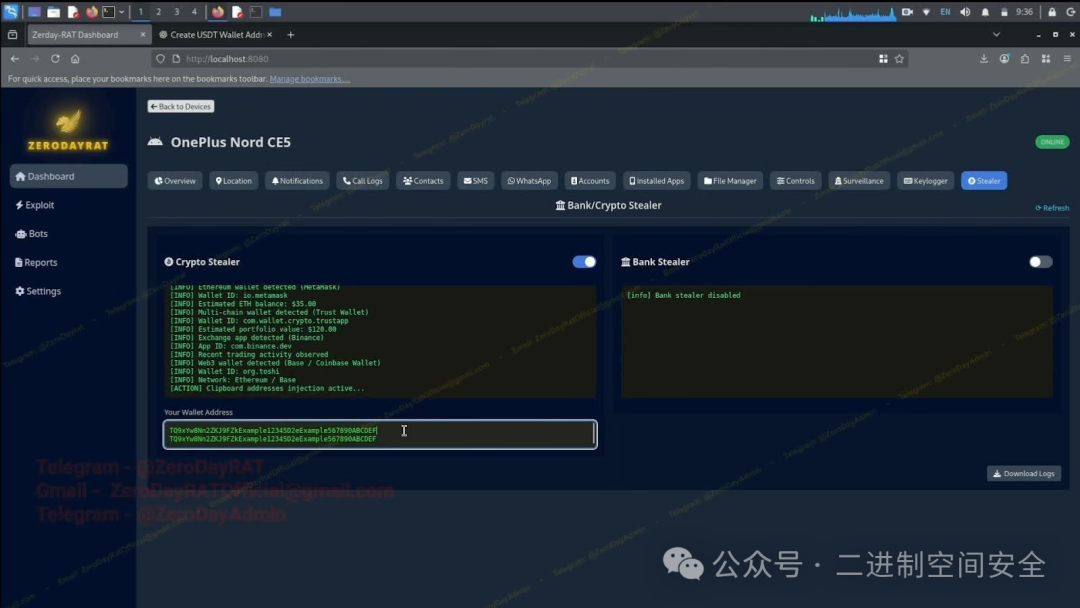Viewport: 1080px width, 608px height.
Task: Click the browser home button
Action: [x=74, y=58]
